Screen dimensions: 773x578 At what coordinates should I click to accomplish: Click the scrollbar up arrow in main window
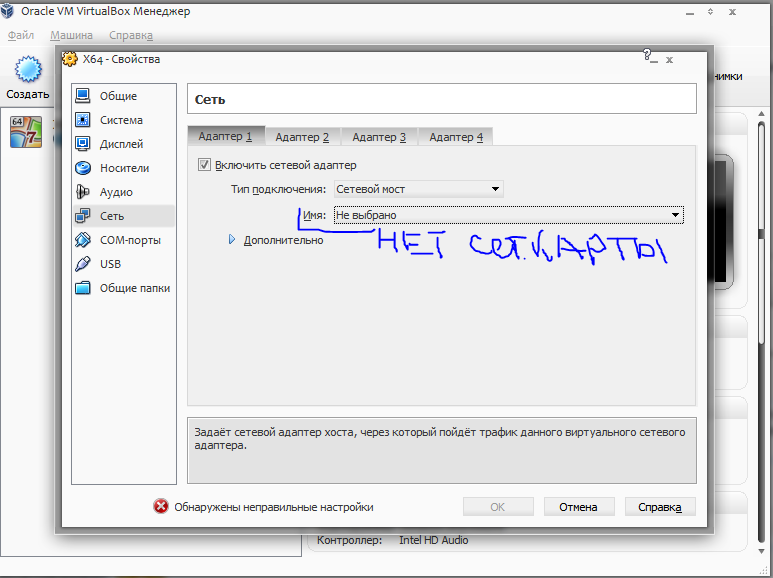coord(762,114)
